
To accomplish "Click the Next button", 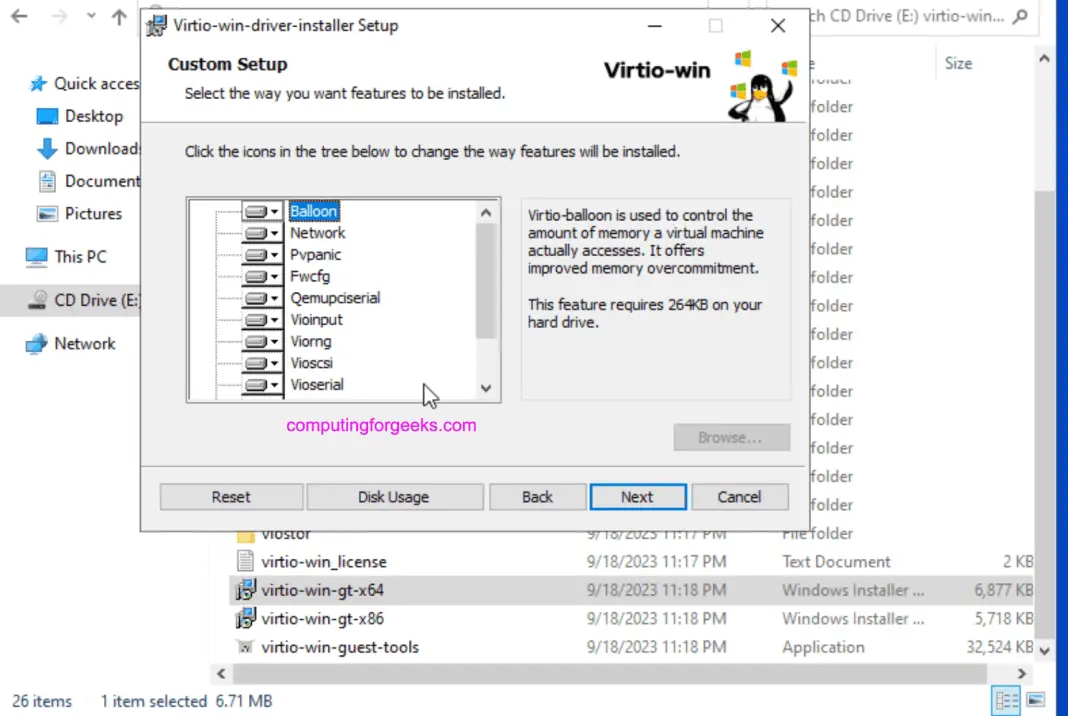I will pyautogui.click(x=637, y=496).
